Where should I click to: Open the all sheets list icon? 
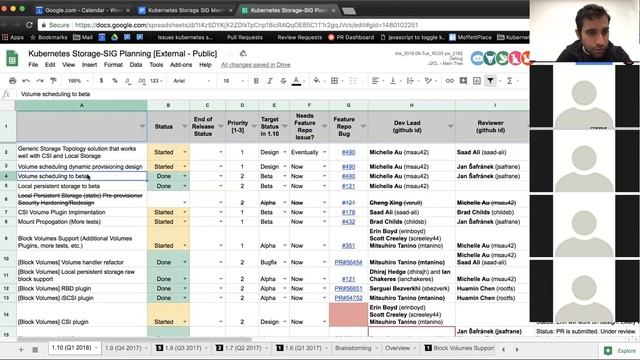35,349
